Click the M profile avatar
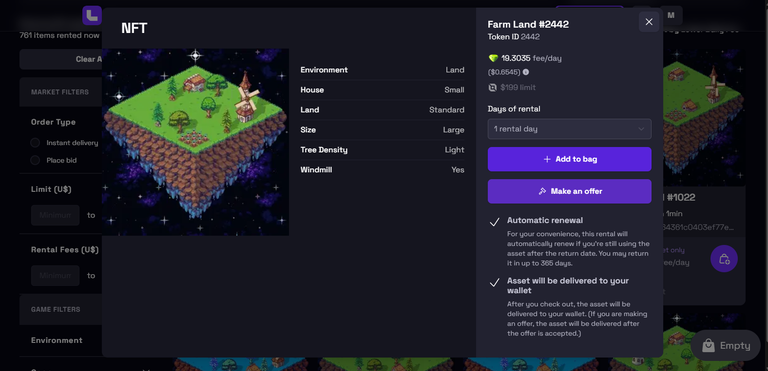 tap(671, 15)
